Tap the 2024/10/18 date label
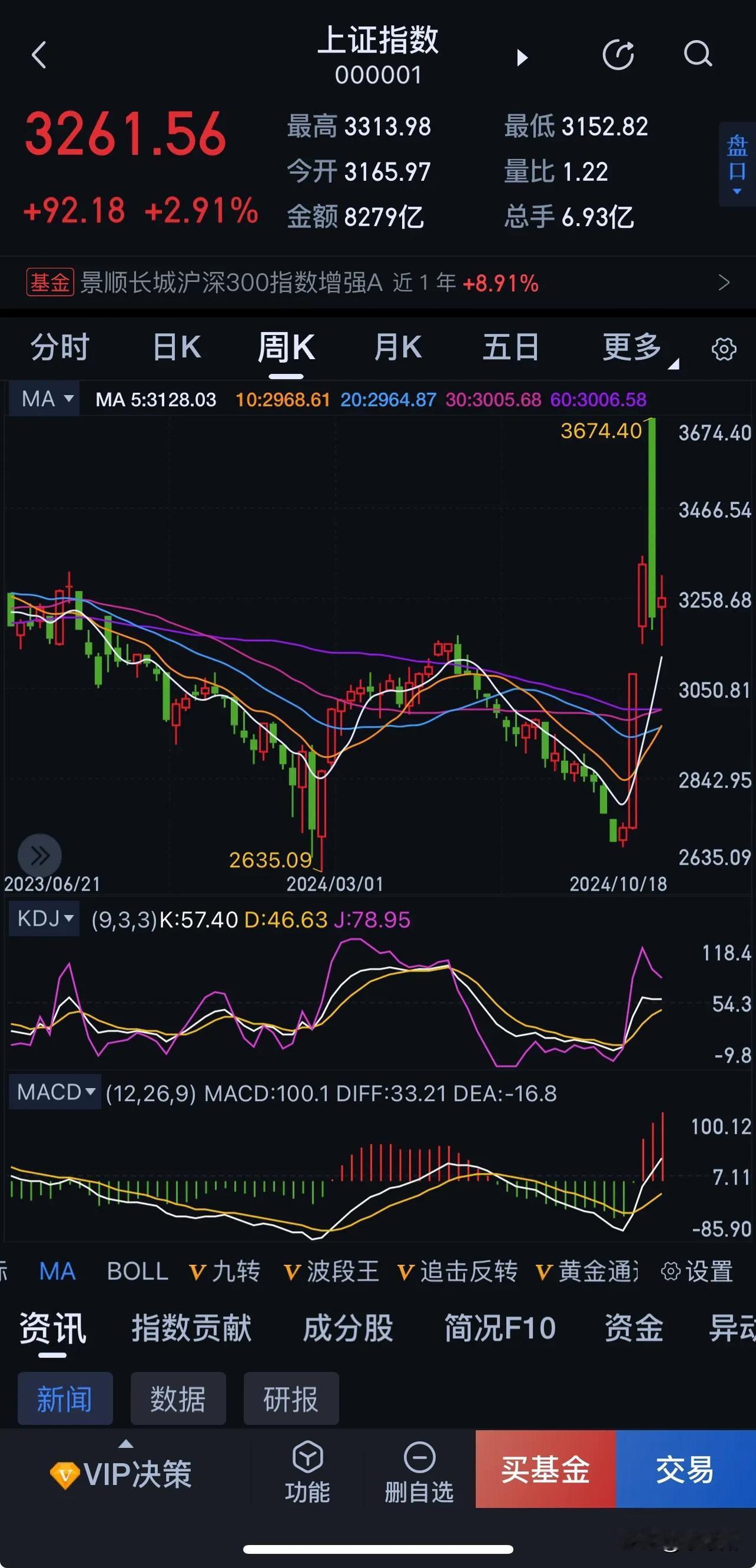This screenshot has height=1568, width=756. [x=618, y=884]
